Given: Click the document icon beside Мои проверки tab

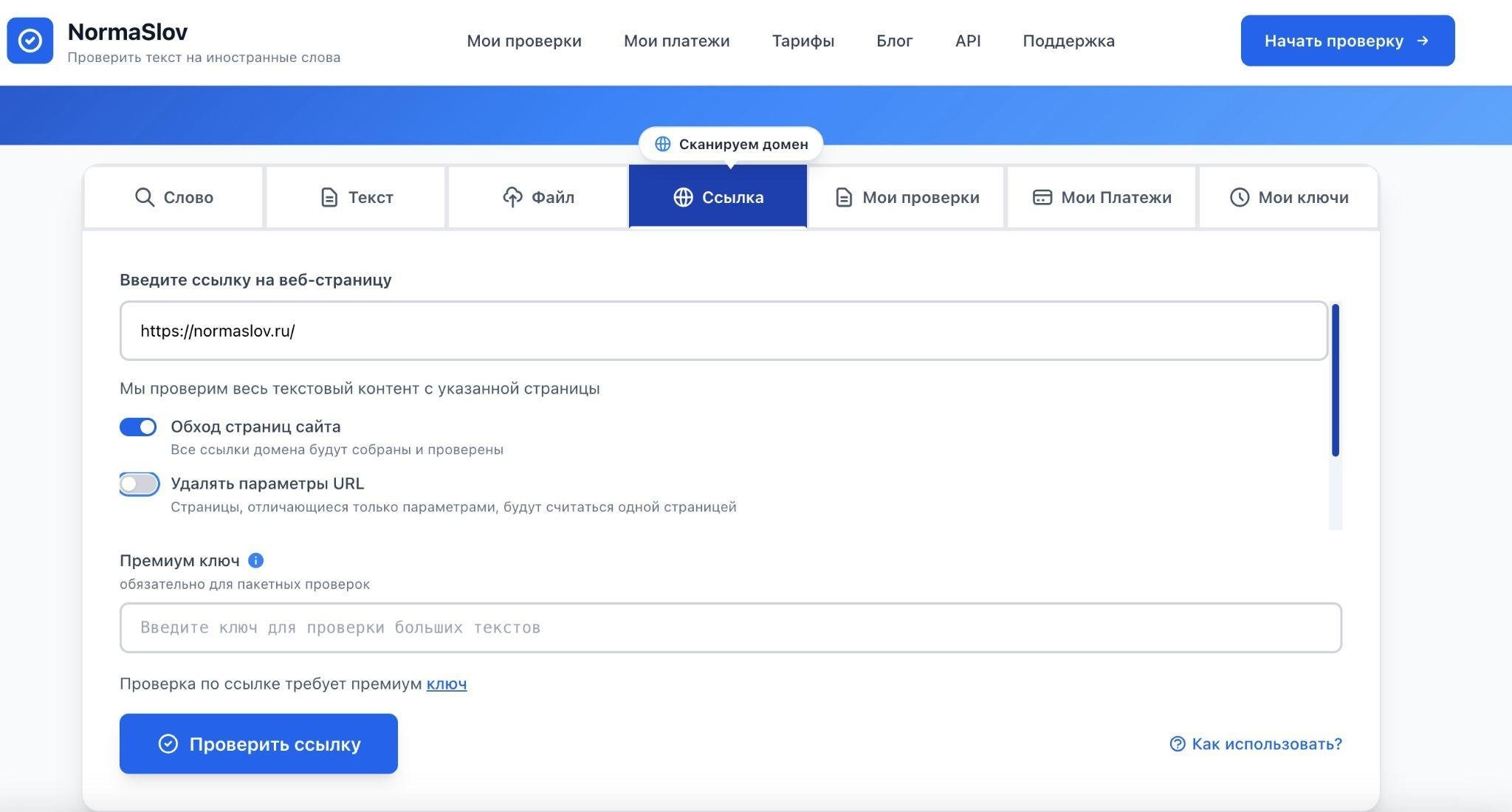Looking at the screenshot, I should pyautogui.click(x=844, y=197).
